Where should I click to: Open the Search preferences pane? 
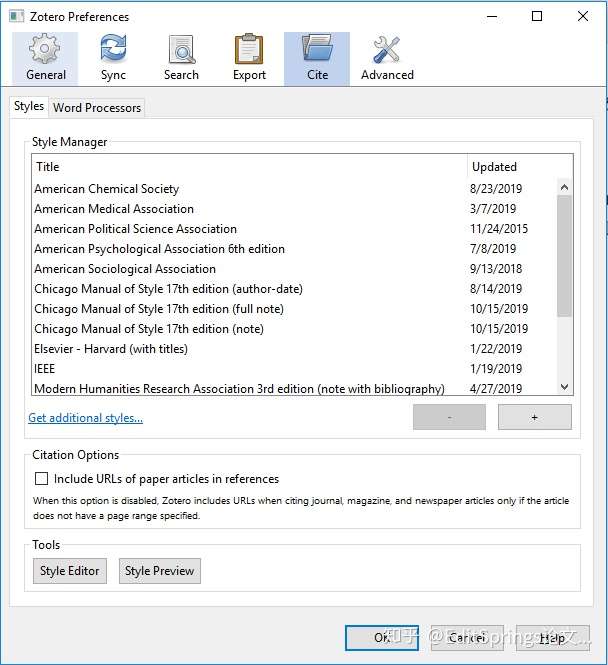click(181, 59)
